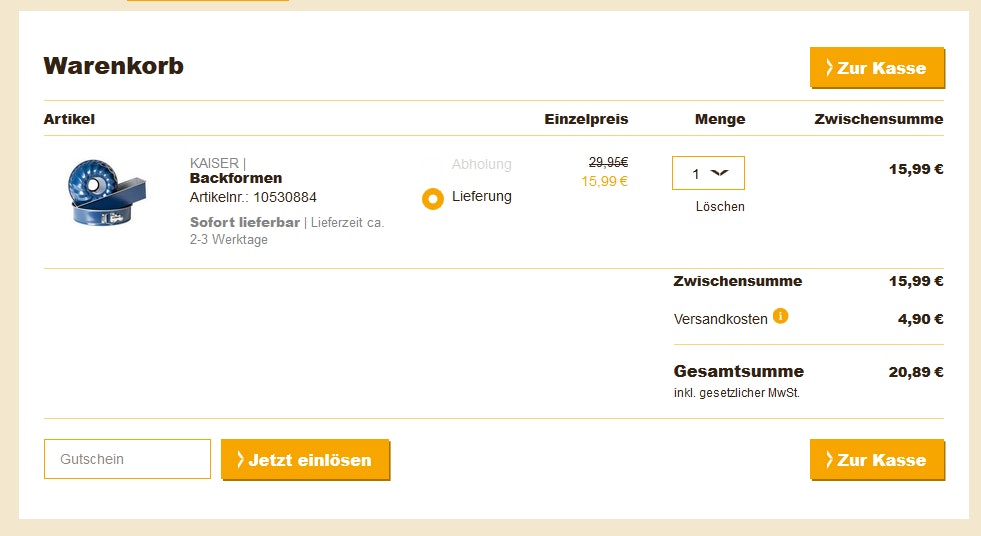Select the Lieferung radio button

[x=432, y=199]
